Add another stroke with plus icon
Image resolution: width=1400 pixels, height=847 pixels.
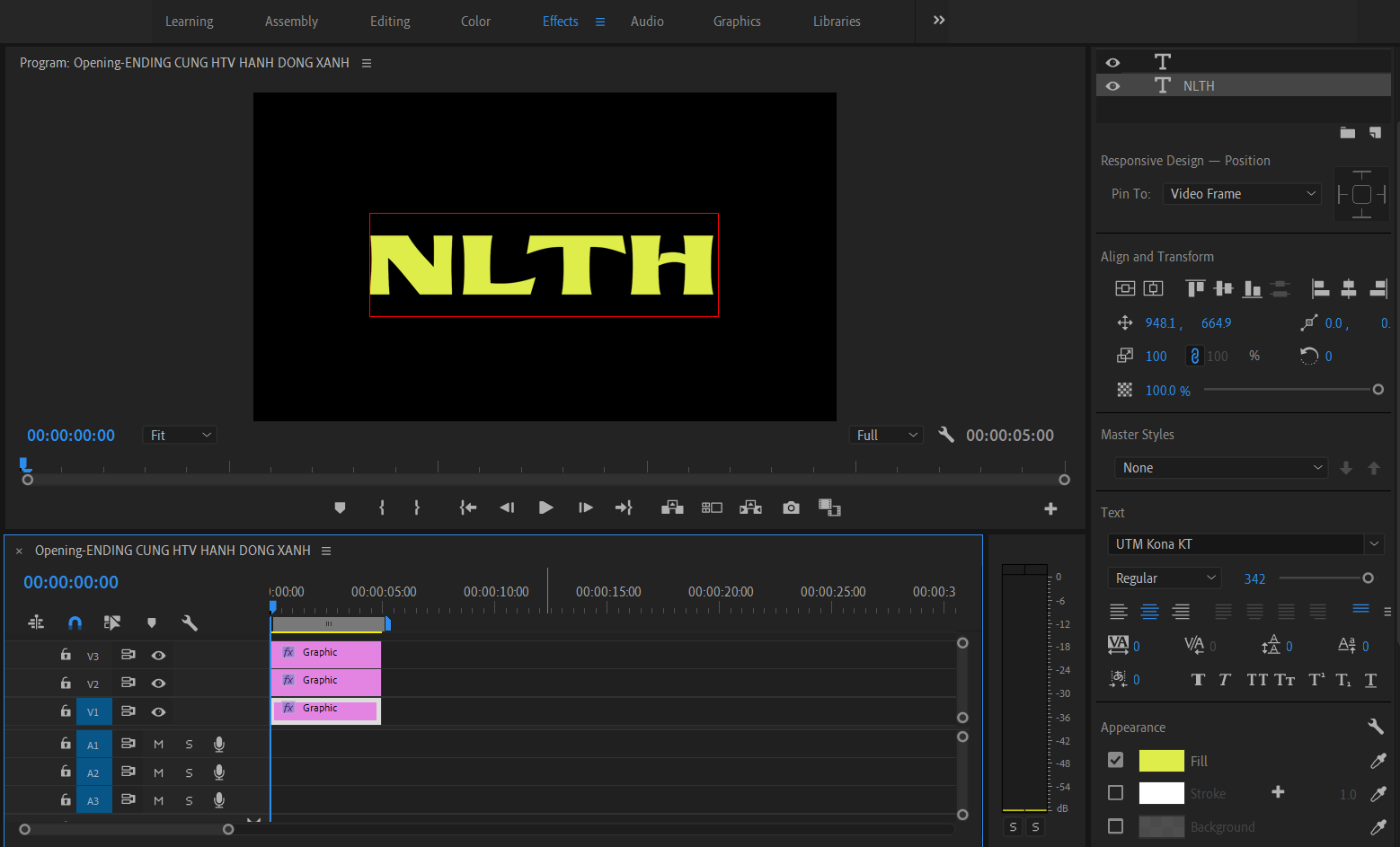(1278, 792)
